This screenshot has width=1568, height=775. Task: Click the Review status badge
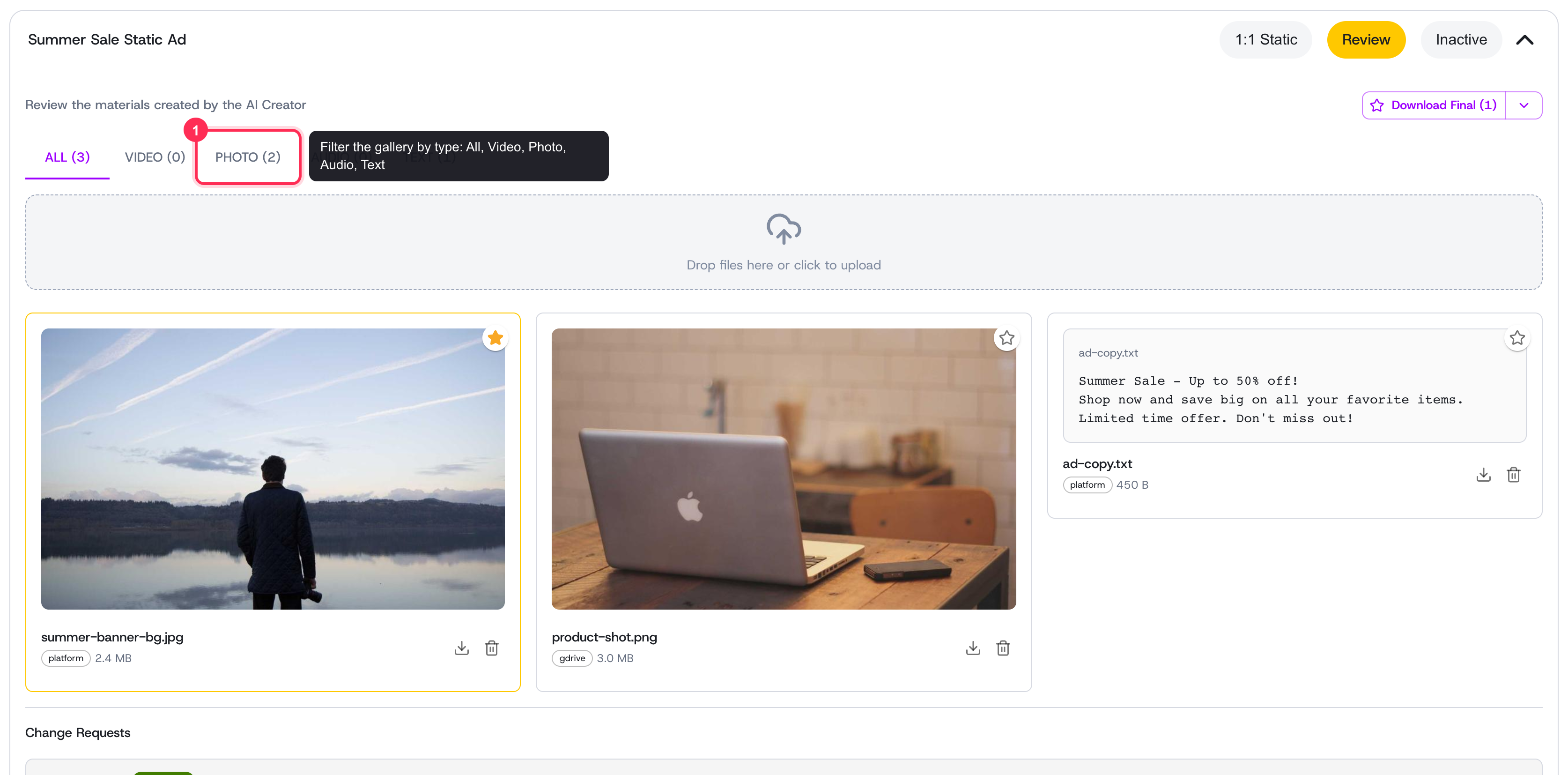point(1366,40)
